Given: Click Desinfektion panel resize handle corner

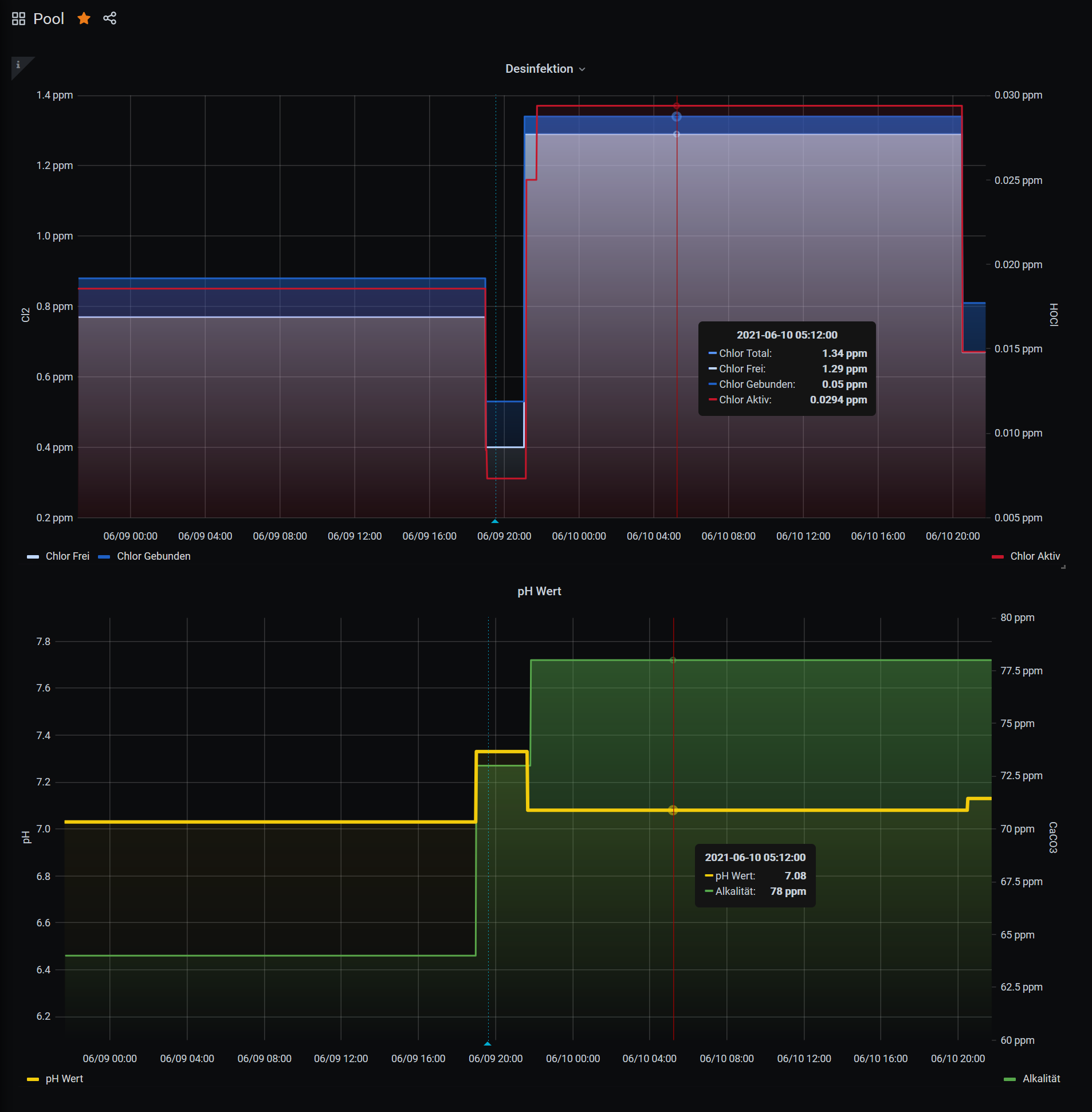Looking at the screenshot, I should (1063, 567).
